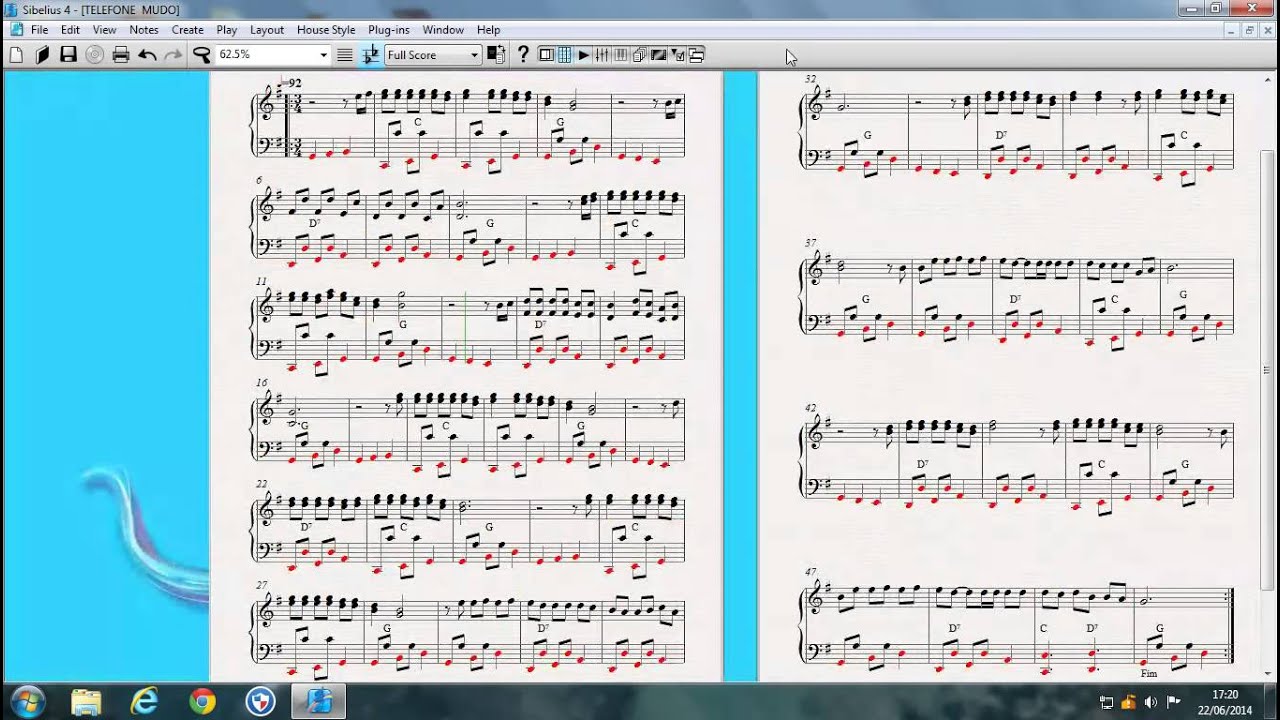Toggle the Parts window button
1280x720 pixels.
pos(640,55)
